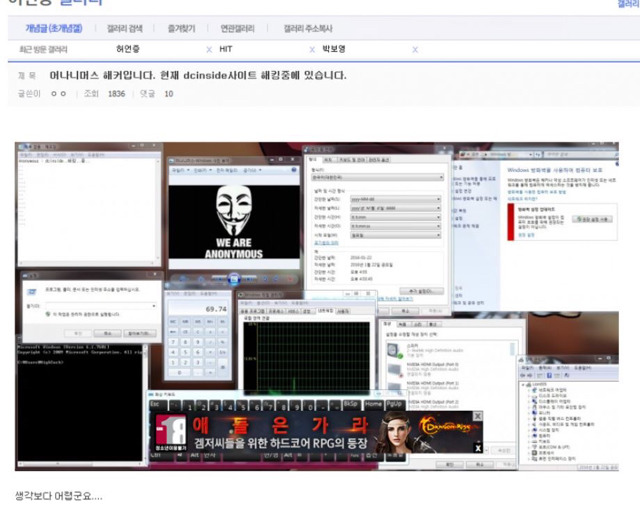Screen dimensions: 640x527
Task: Click 전자 메일 in Photo Viewer toolbar
Action: click(x=226, y=170)
